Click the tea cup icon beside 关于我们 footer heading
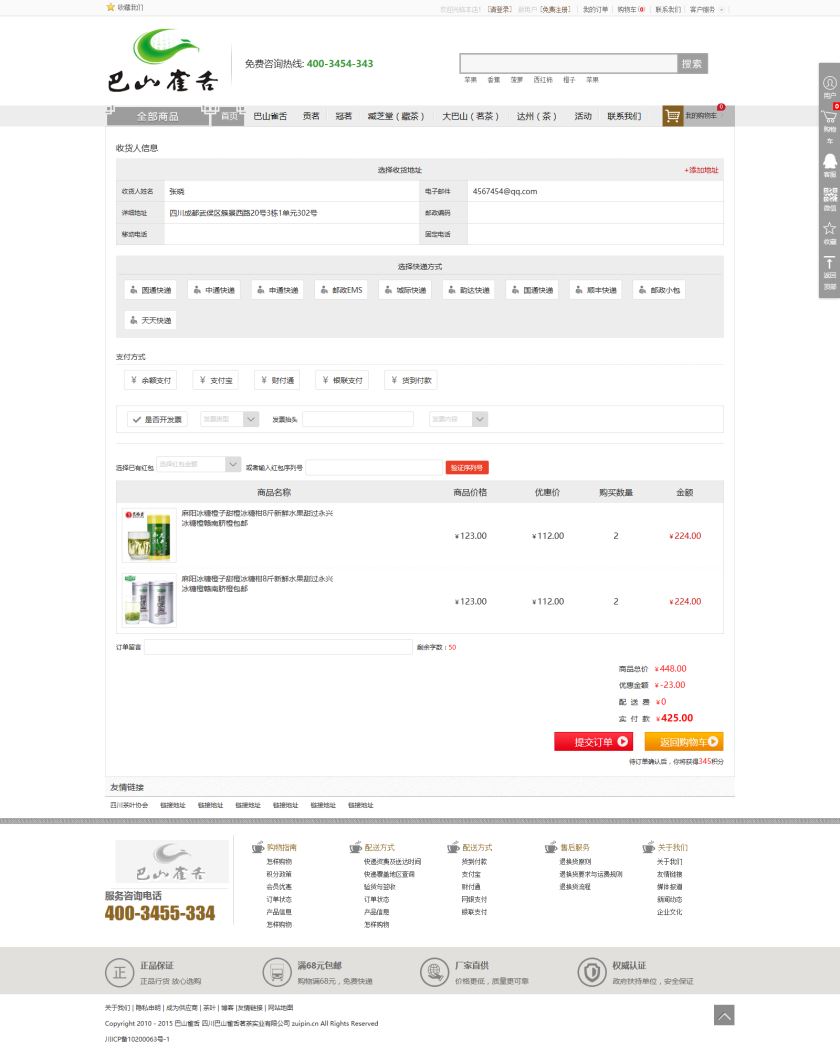840x1052 pixels. click(648, 847)
